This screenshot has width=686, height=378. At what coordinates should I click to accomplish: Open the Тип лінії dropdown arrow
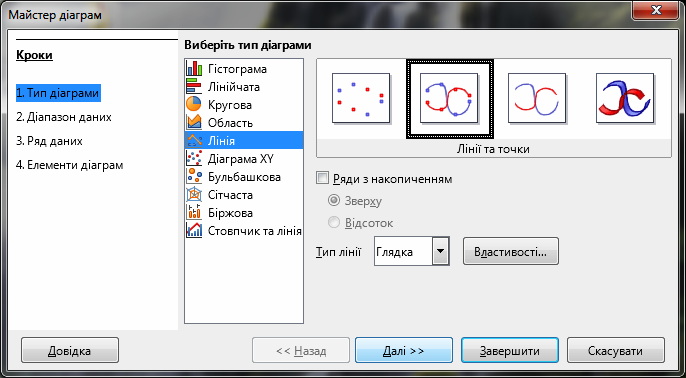point(441,251)
